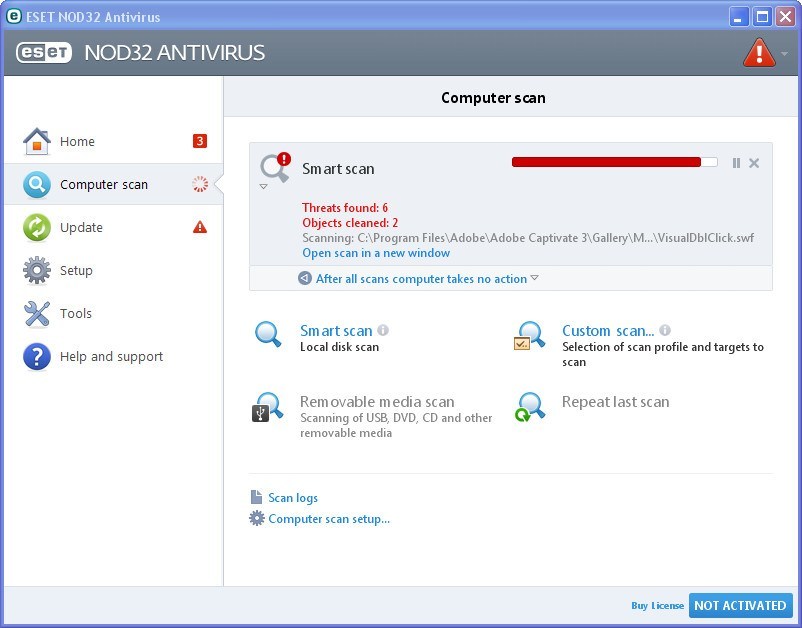Open Setup via the gear icon
Viewport: 802px width, 628px height.
click(36, 270)
